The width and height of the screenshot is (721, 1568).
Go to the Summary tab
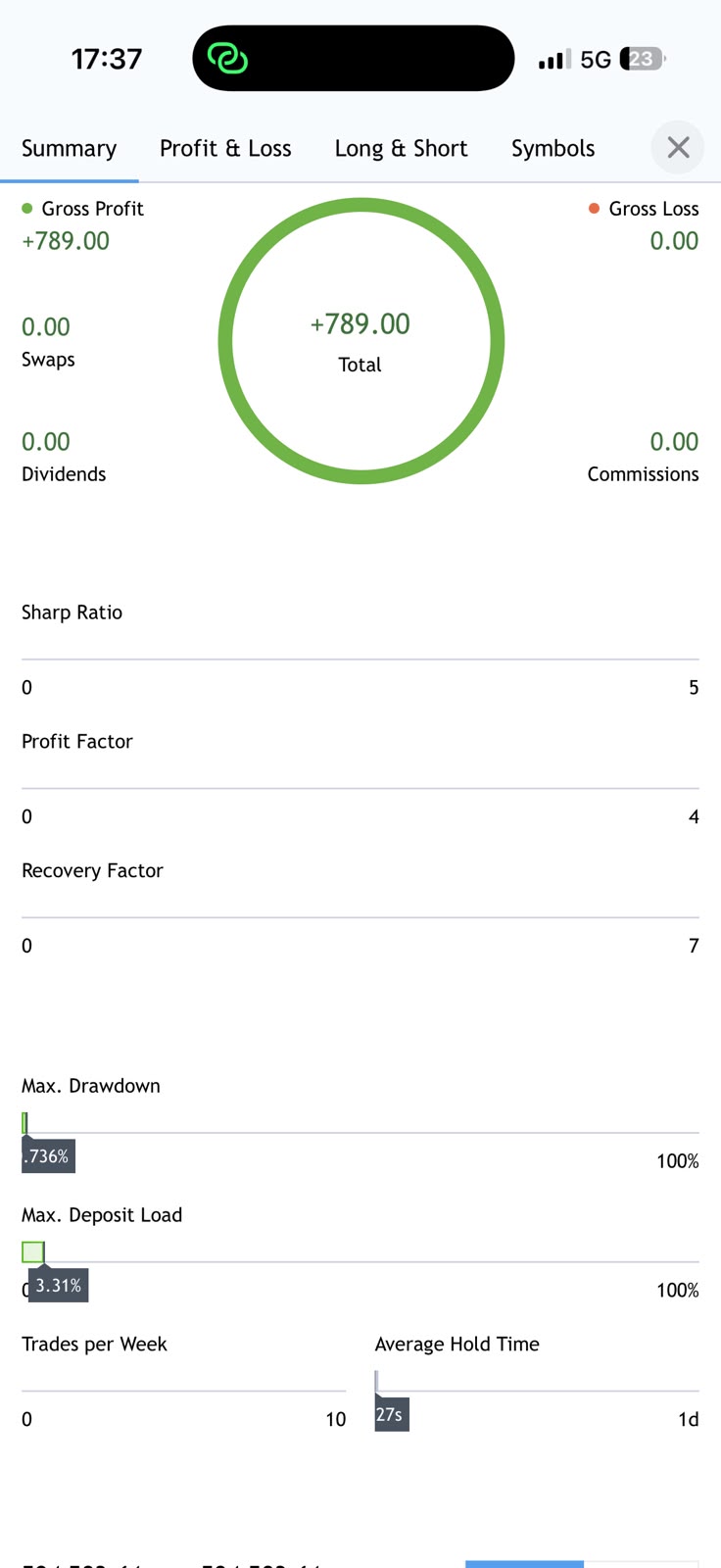click(70, 148)
